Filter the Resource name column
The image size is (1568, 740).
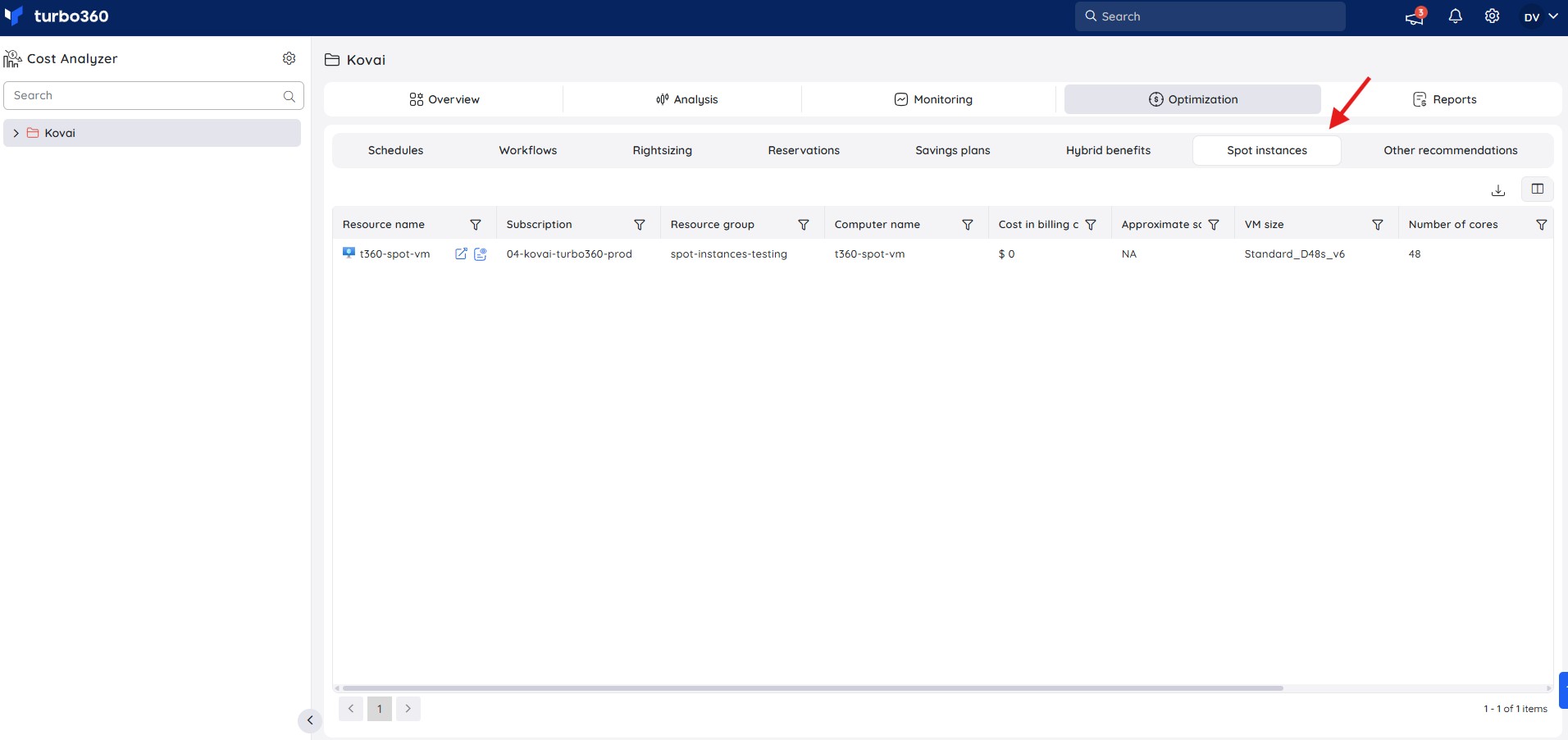click(476, 225)
